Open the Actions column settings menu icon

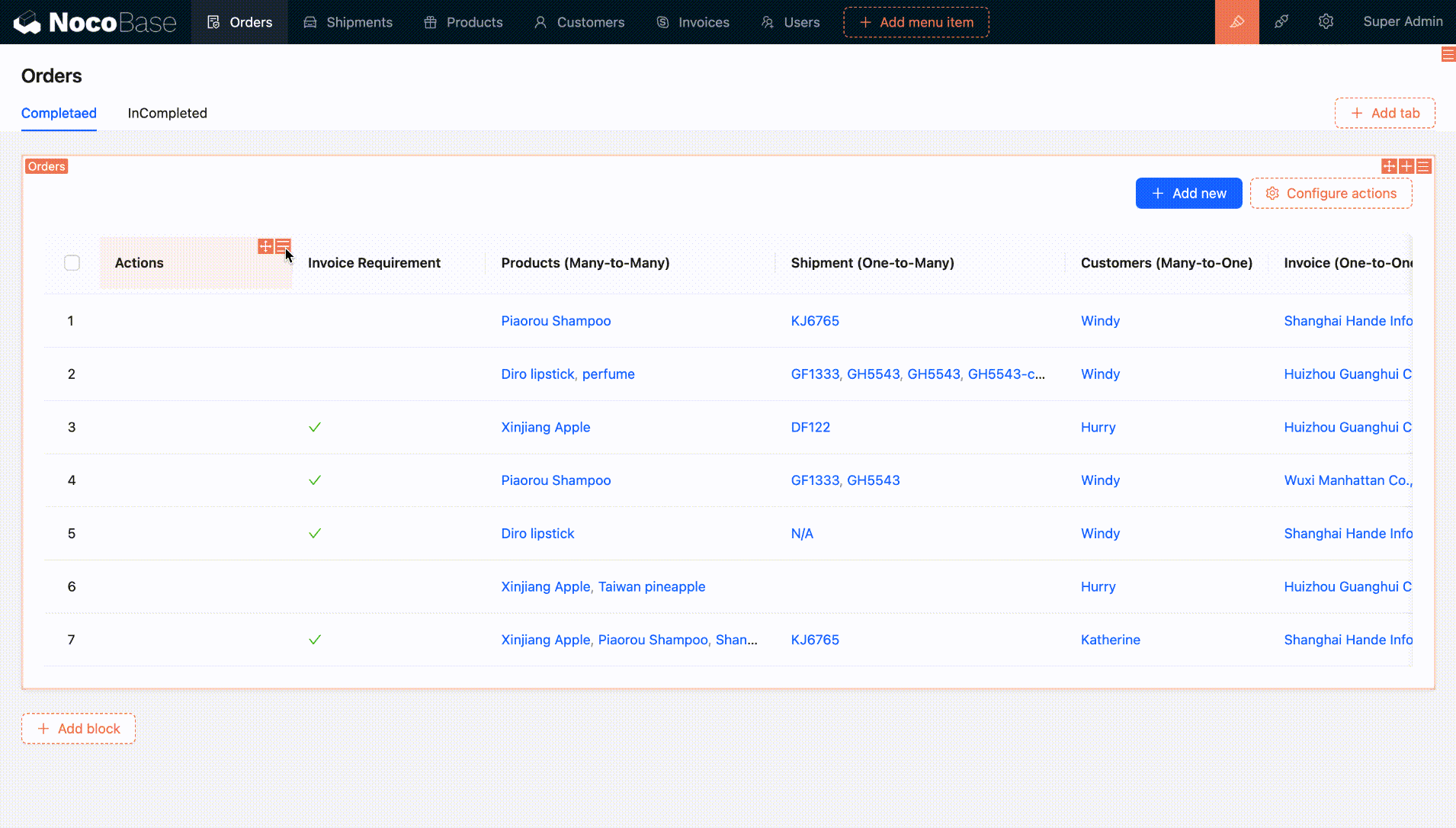tap(283, 246)
